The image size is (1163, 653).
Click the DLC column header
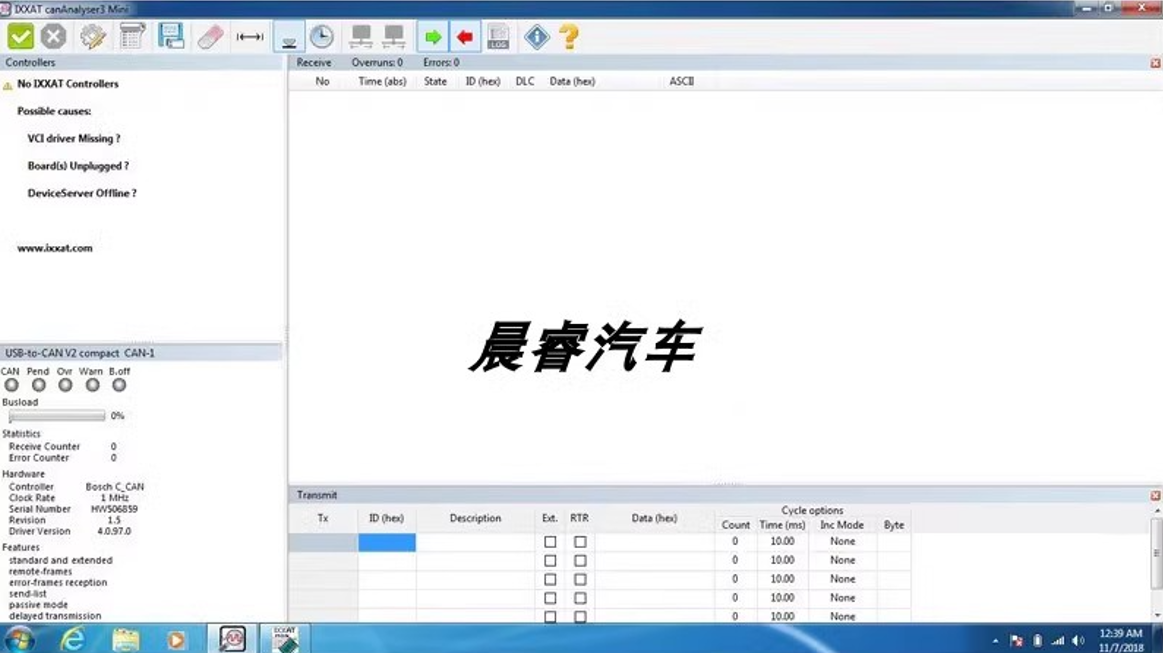click(x=524, y=82)
